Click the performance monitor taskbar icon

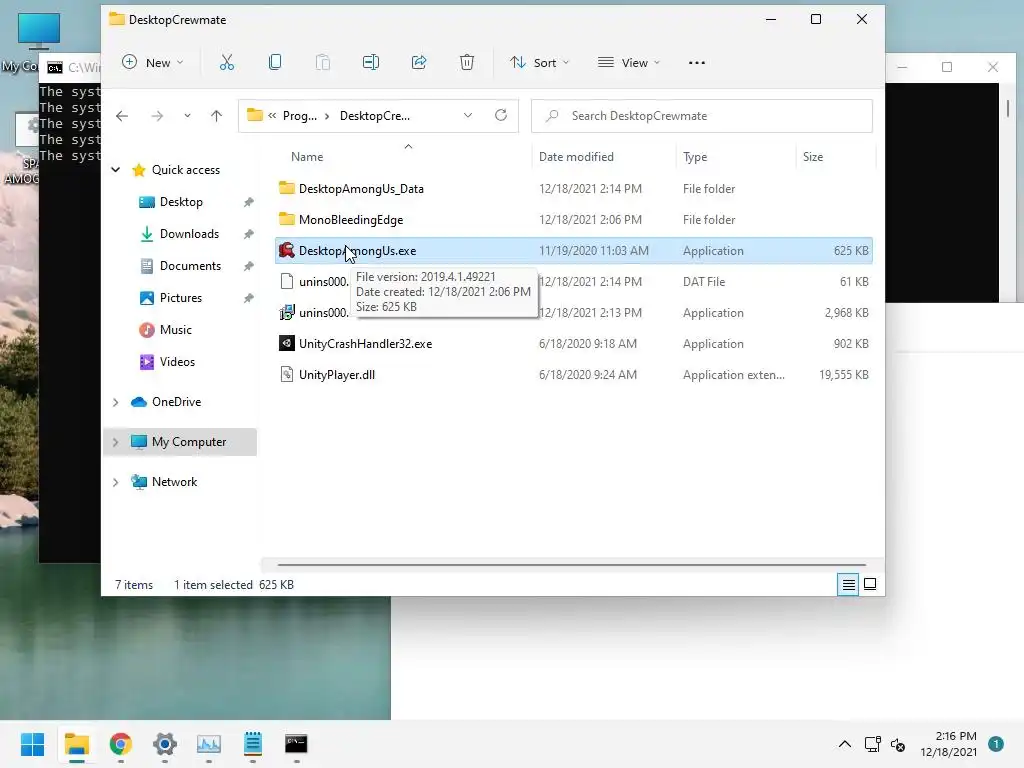pos(208,744)
